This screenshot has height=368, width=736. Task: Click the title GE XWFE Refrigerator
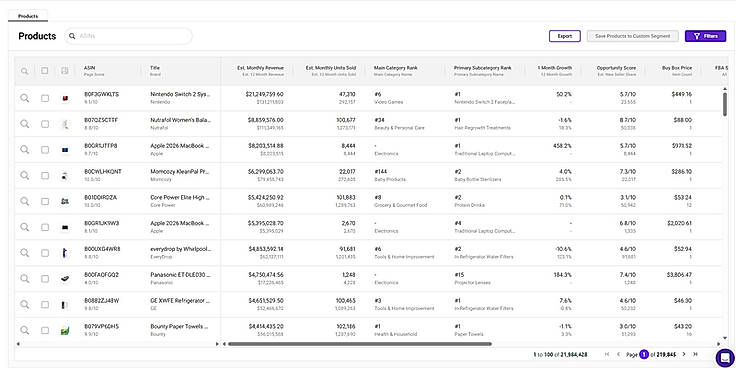click(180, 300)
